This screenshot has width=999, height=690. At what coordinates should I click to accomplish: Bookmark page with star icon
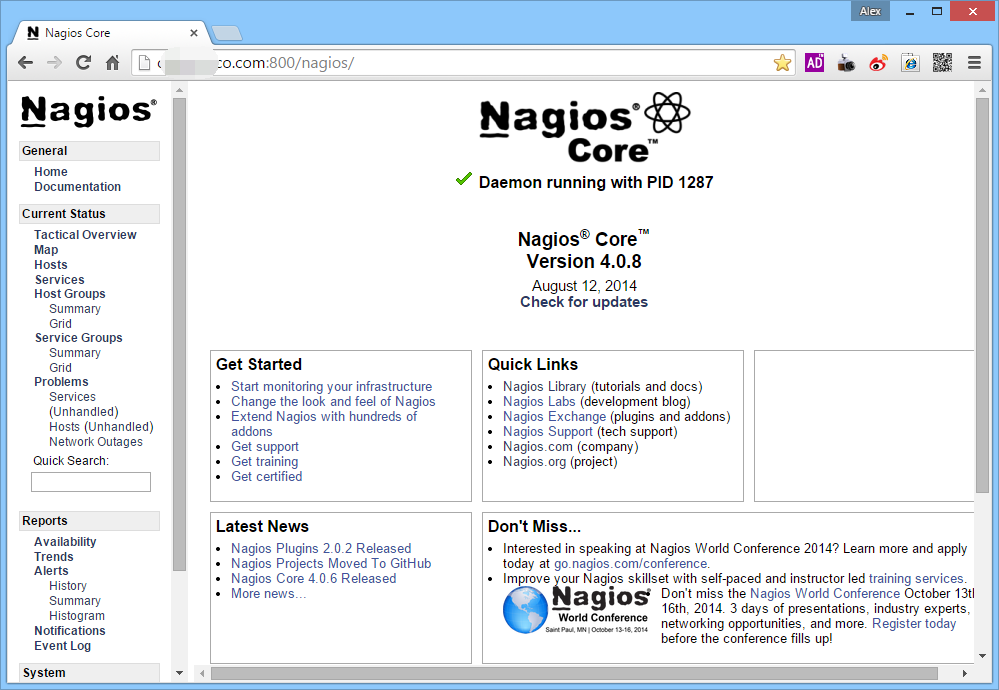(x=782, y=62)
